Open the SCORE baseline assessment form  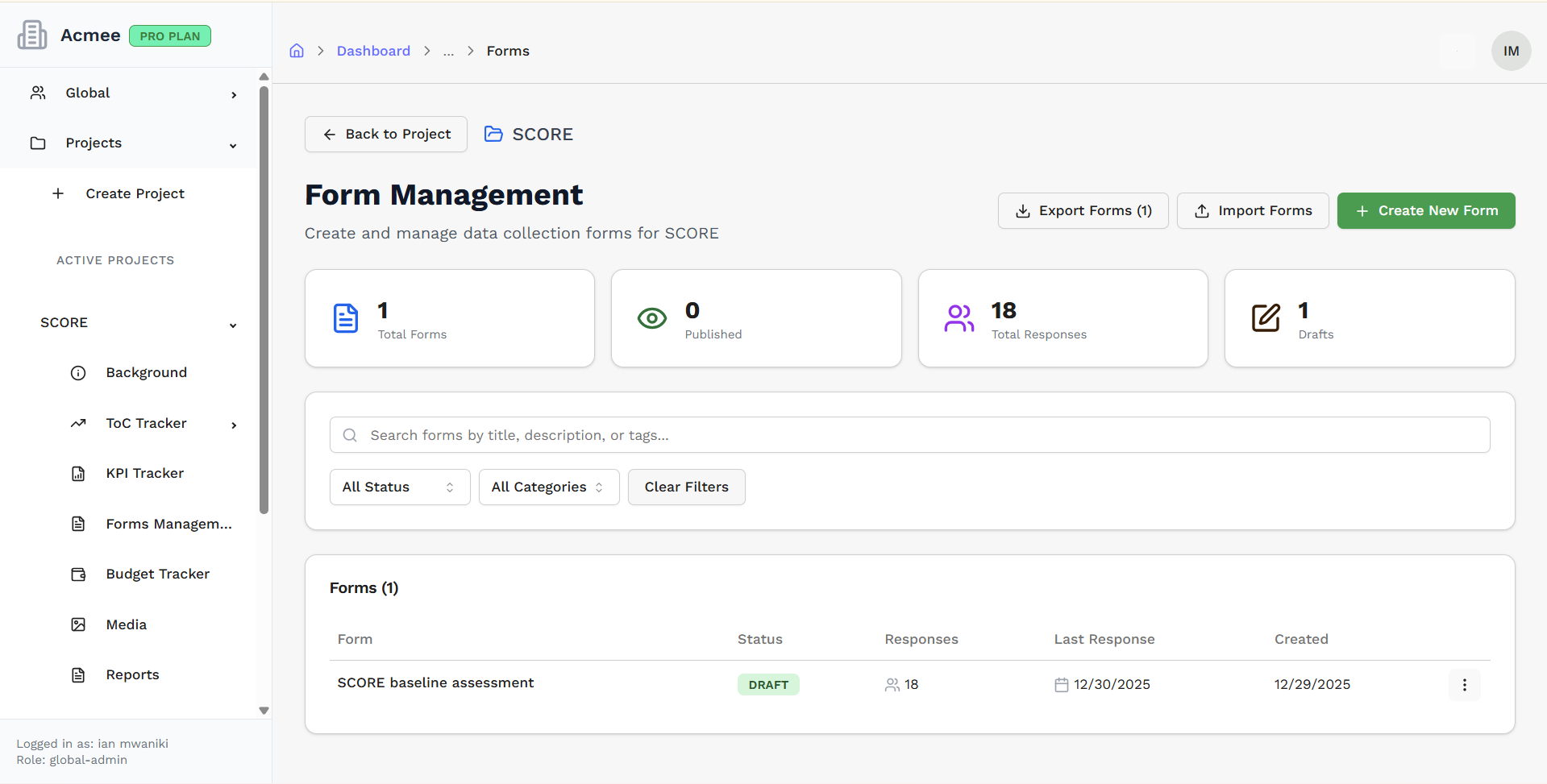click(x=435, y=682)
